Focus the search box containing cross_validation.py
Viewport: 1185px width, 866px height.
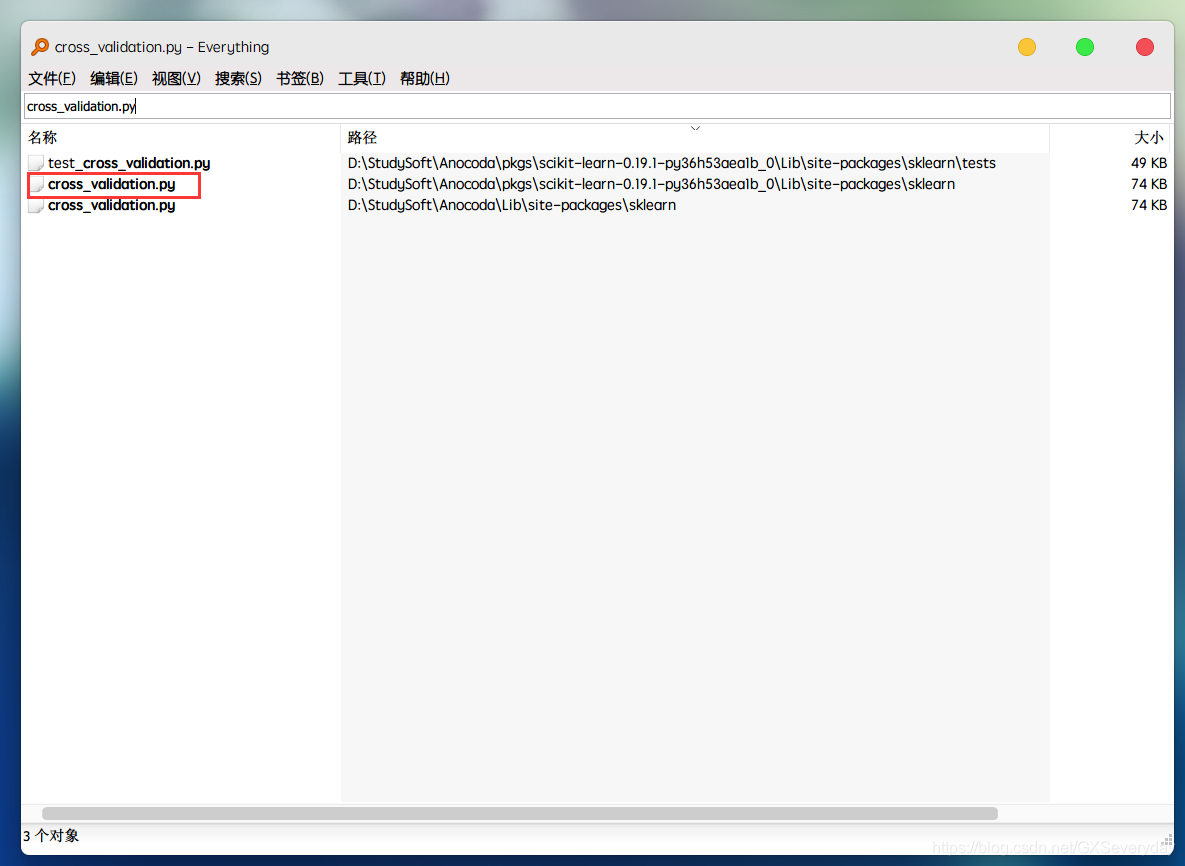point(597,107)
